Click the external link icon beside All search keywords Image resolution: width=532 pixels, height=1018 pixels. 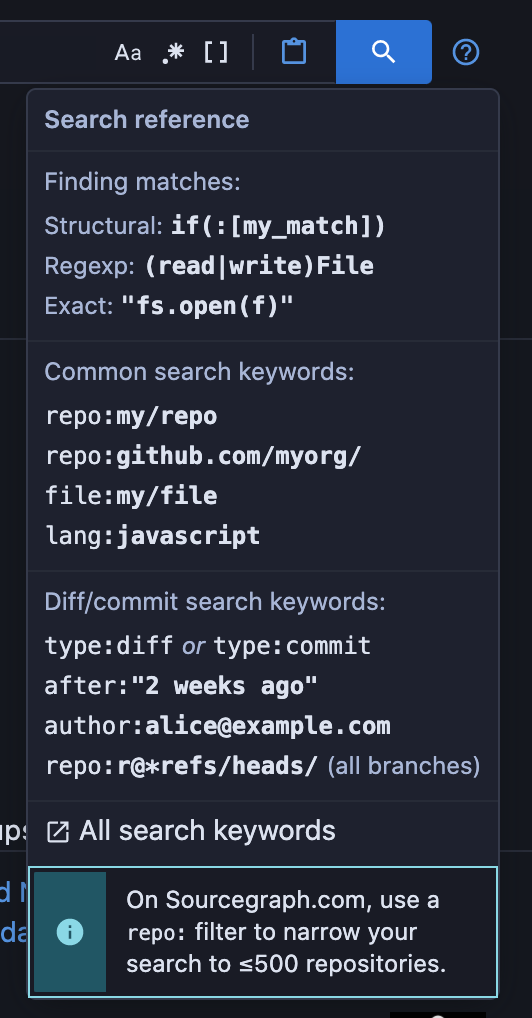58,832
